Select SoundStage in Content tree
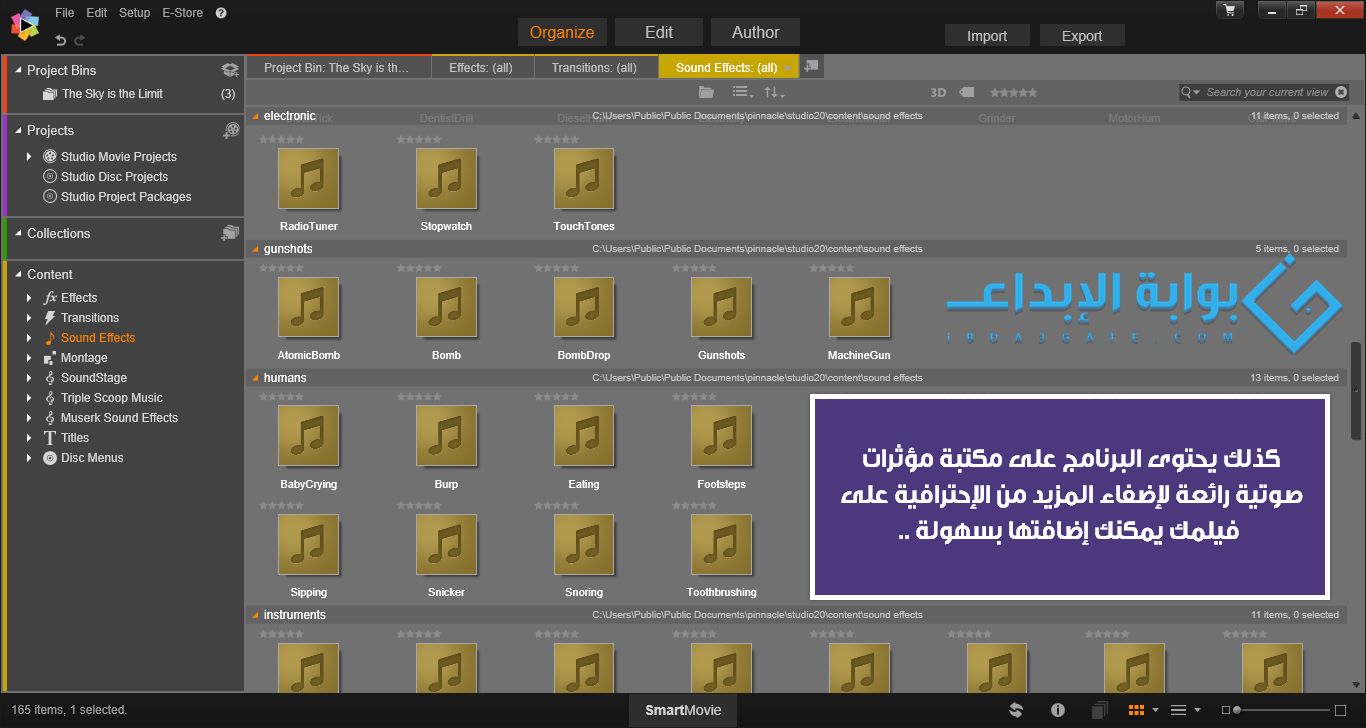The height and width of the screenshot is (728, 1366). (x=94, y=378)
